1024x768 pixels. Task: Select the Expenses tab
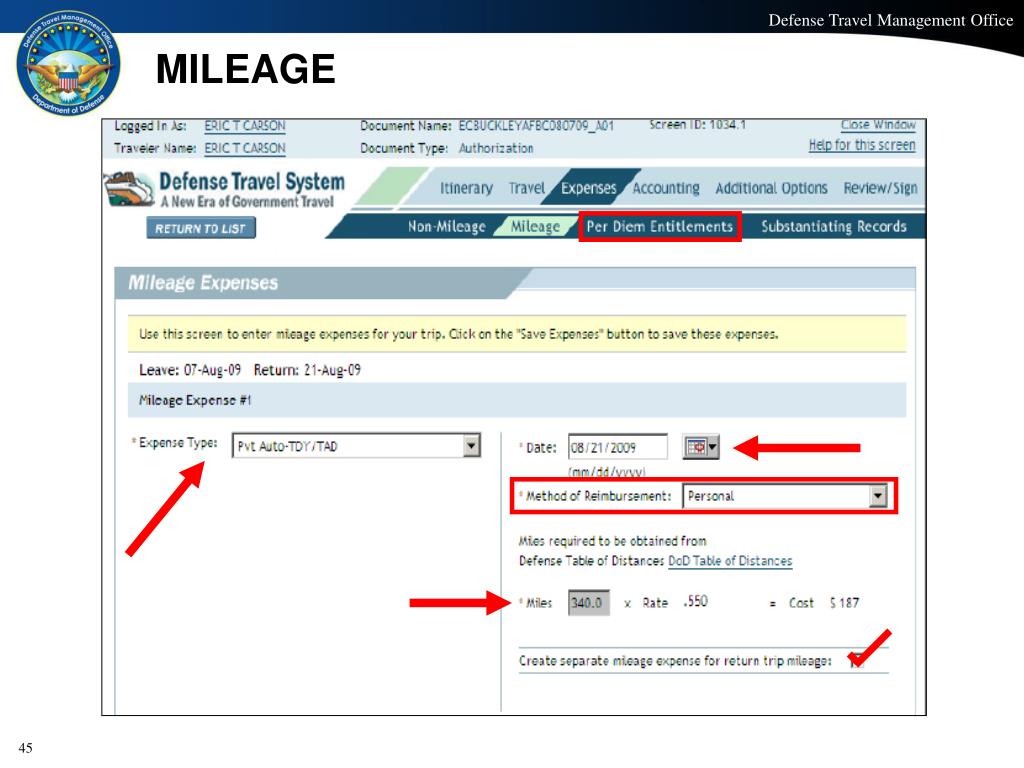point(588,188)
